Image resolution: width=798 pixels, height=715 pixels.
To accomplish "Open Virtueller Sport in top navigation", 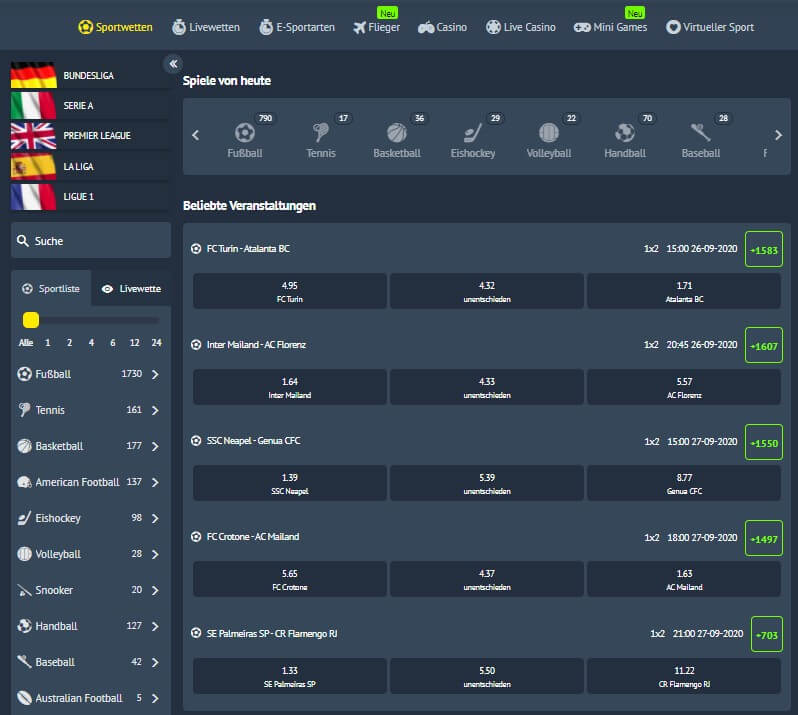I will [710, 27].
